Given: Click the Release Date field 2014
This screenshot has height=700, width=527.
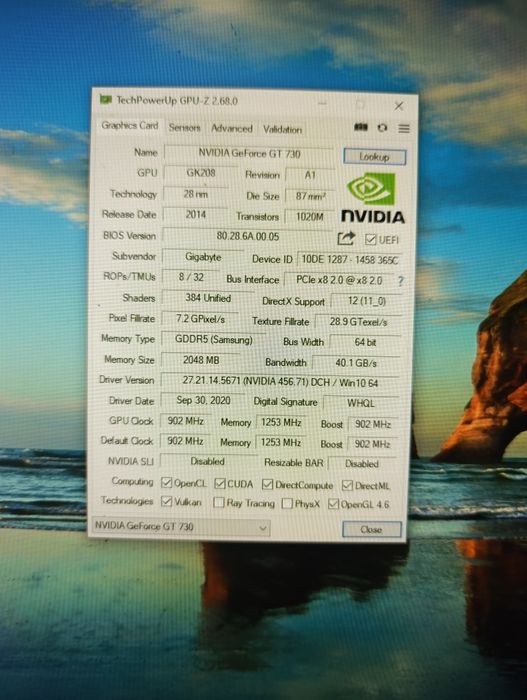Looking at the screenshot, I should 195,214.
